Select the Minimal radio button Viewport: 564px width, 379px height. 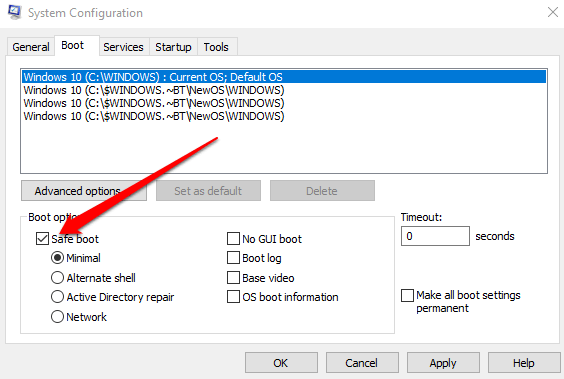[57, 258]
